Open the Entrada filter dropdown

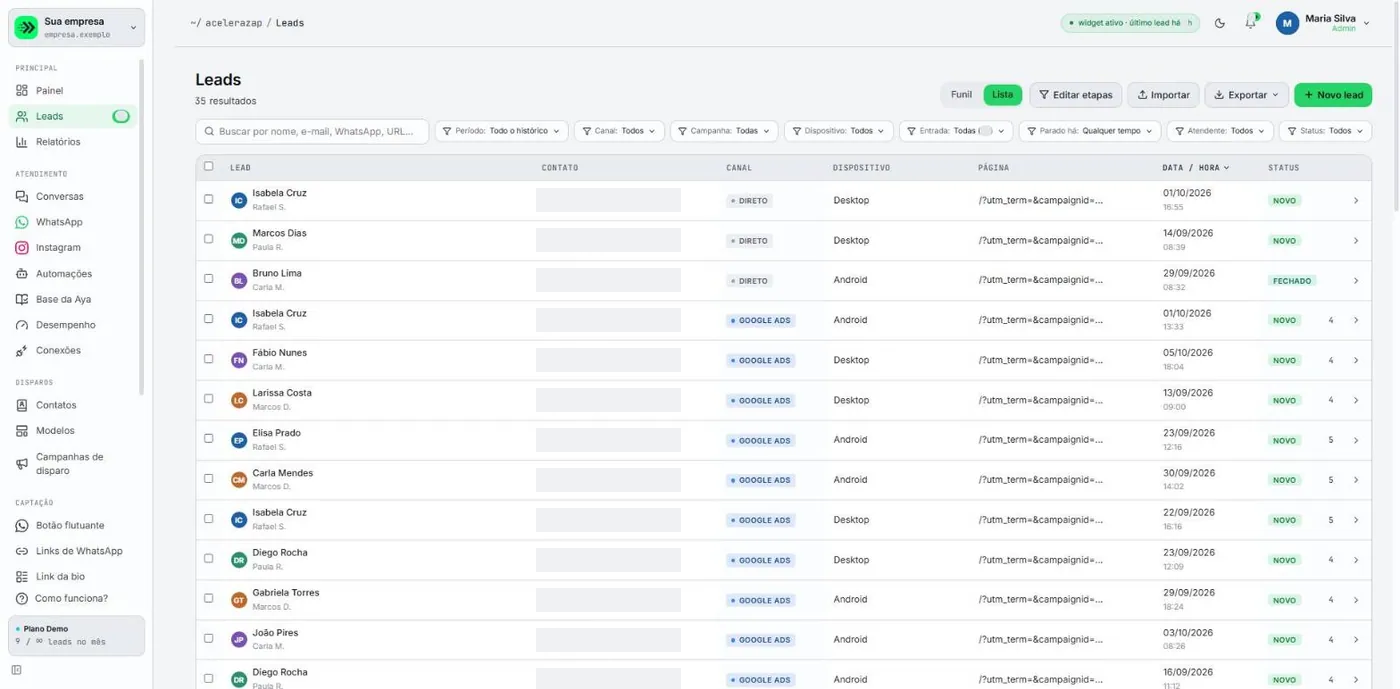click(956, 131)
